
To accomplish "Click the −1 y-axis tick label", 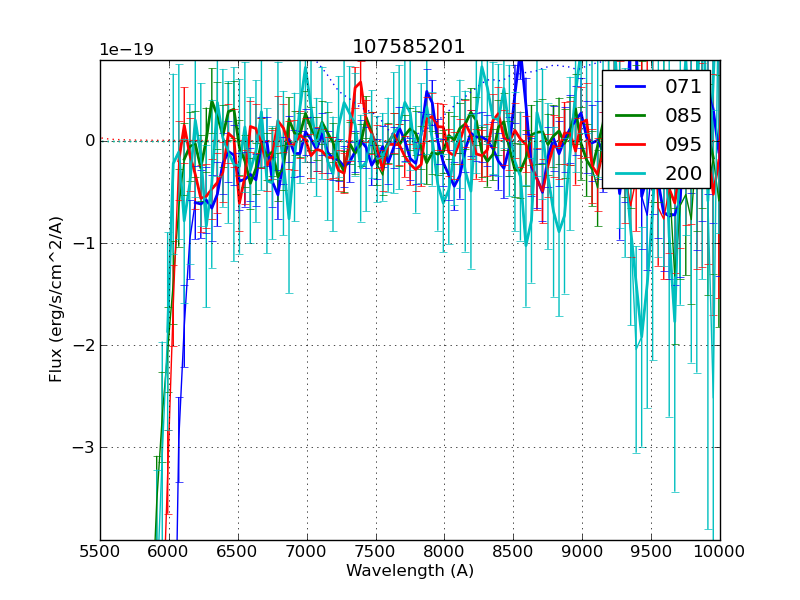I will point(83,243).
